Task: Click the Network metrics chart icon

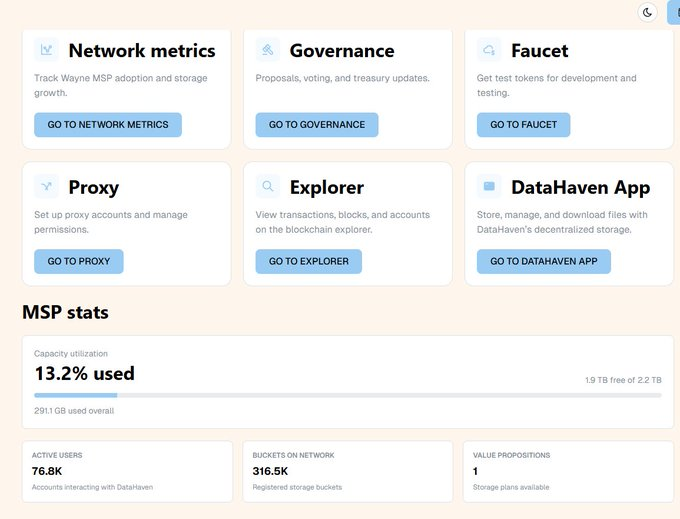Action: (46, 50)
